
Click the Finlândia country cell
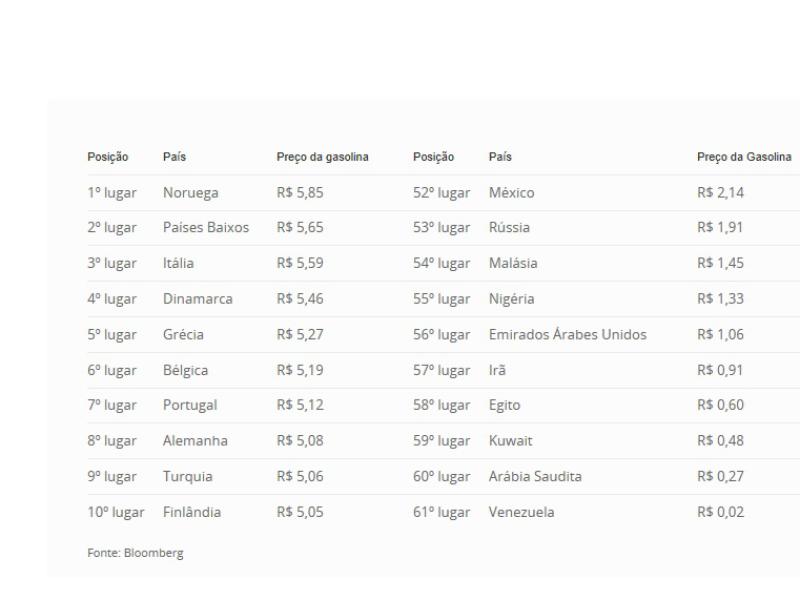(x=192, y=512)
